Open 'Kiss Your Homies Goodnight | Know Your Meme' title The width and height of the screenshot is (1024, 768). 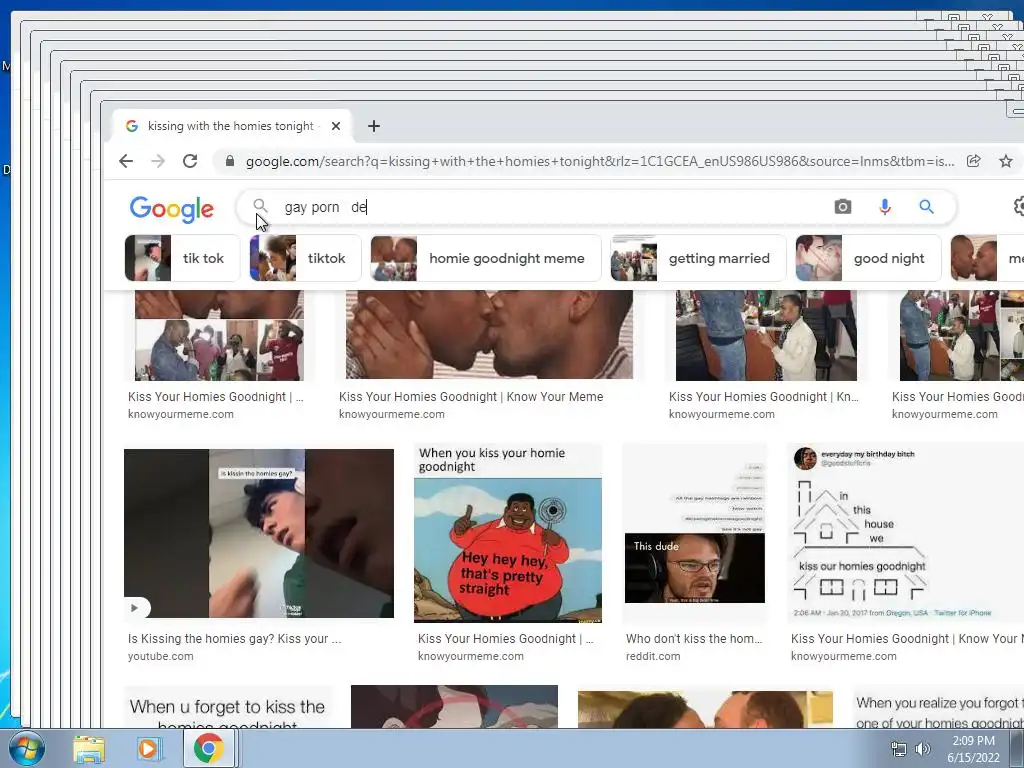(471, 396)
